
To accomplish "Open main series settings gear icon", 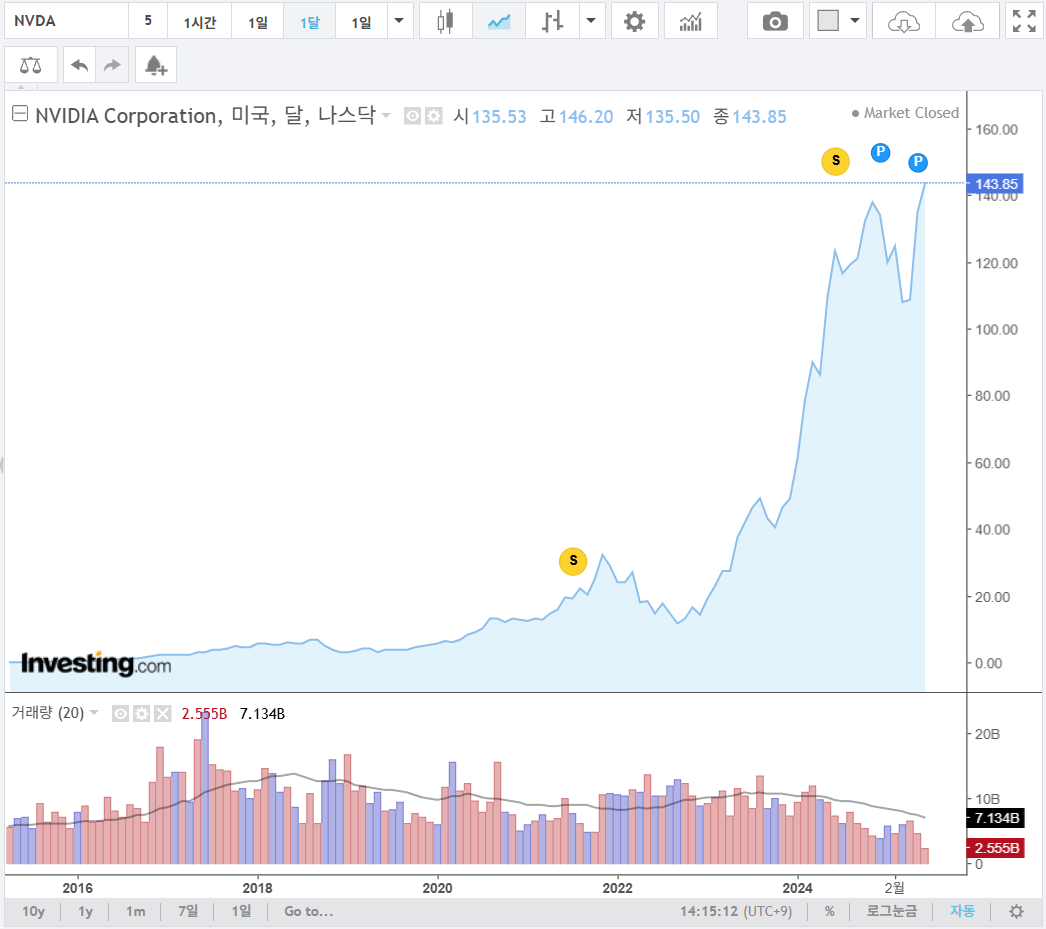I will pyautogui.click(x=434, y=116).
